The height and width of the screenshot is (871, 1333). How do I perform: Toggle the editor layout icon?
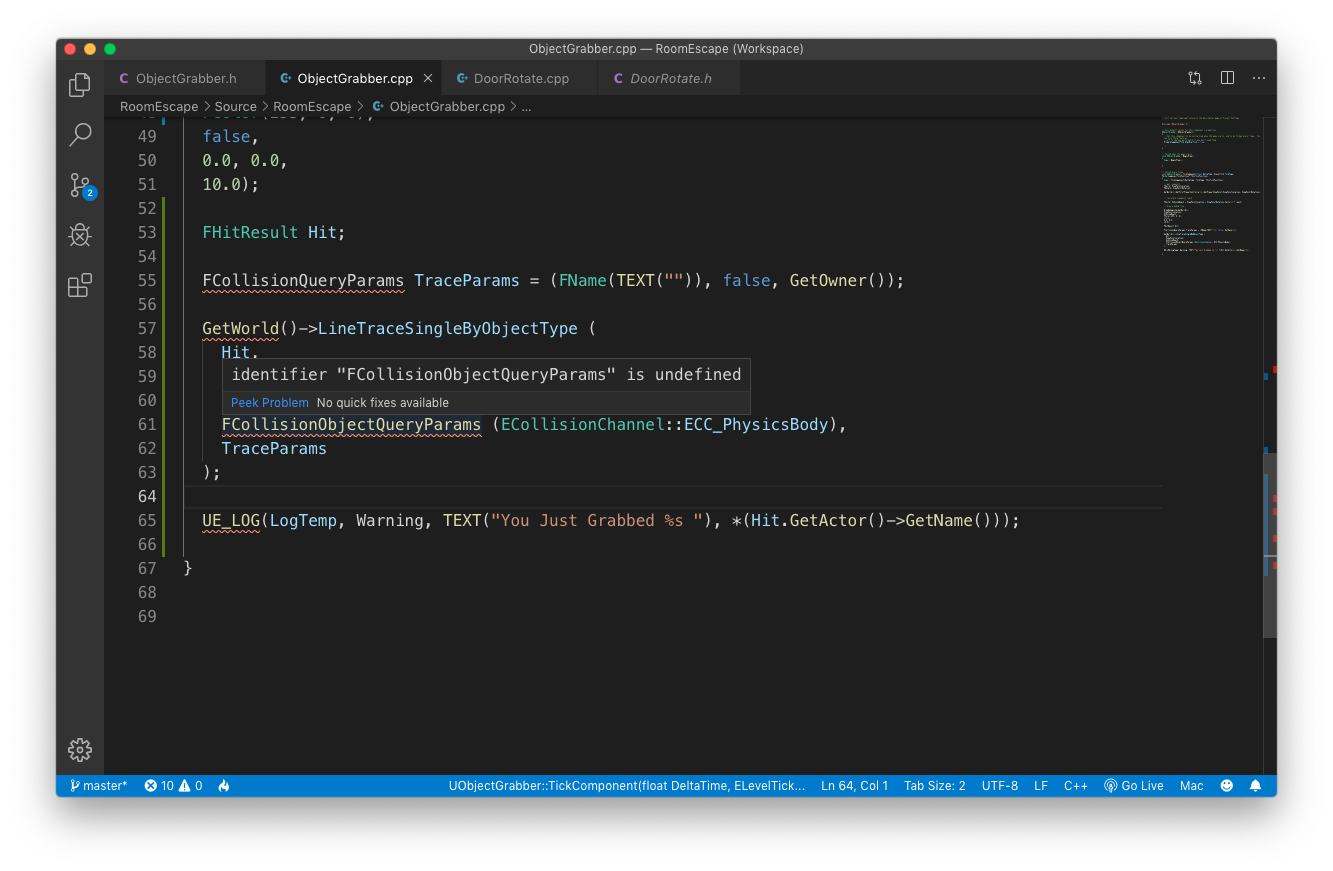coord(1194,77)
